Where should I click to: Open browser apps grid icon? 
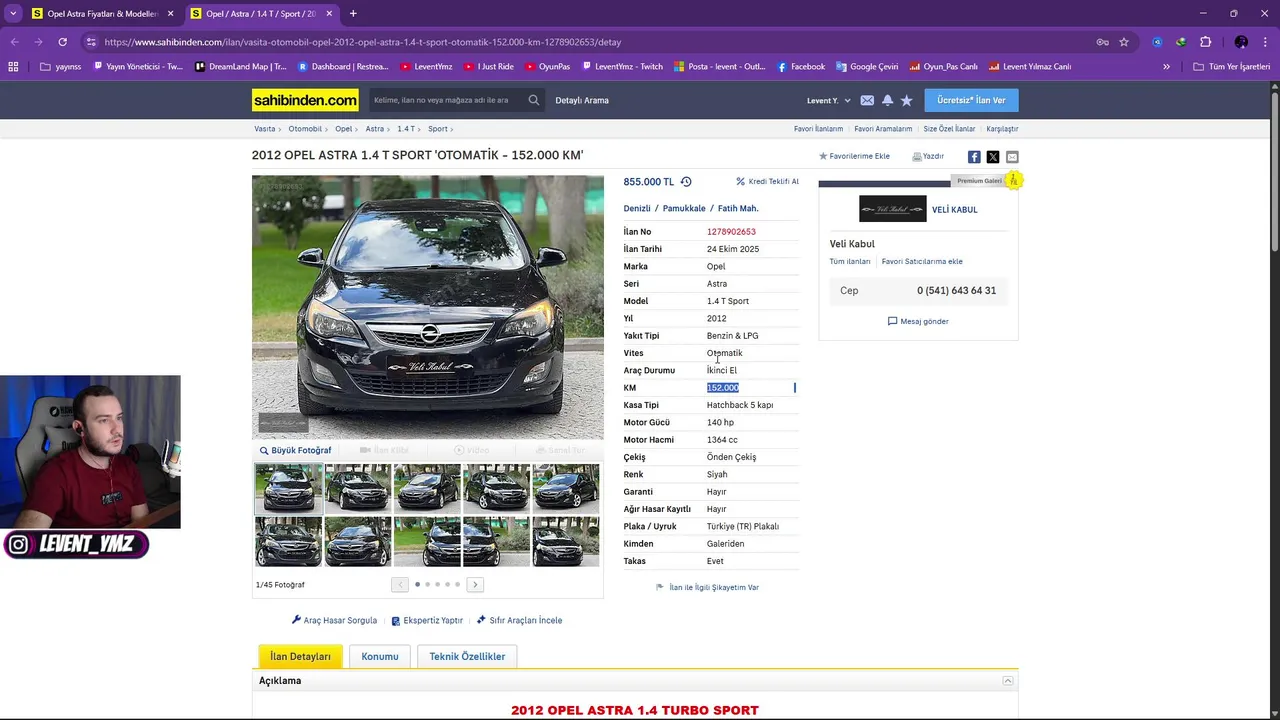click(x=13, y=67)
